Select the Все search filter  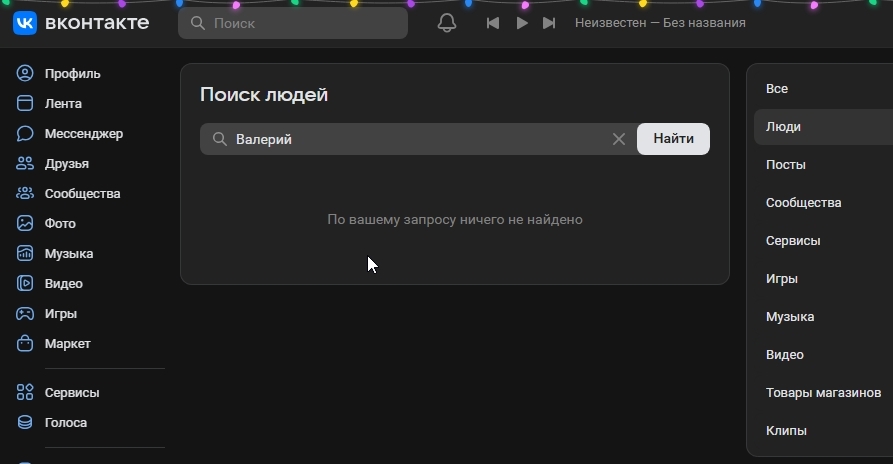(777, 89)
